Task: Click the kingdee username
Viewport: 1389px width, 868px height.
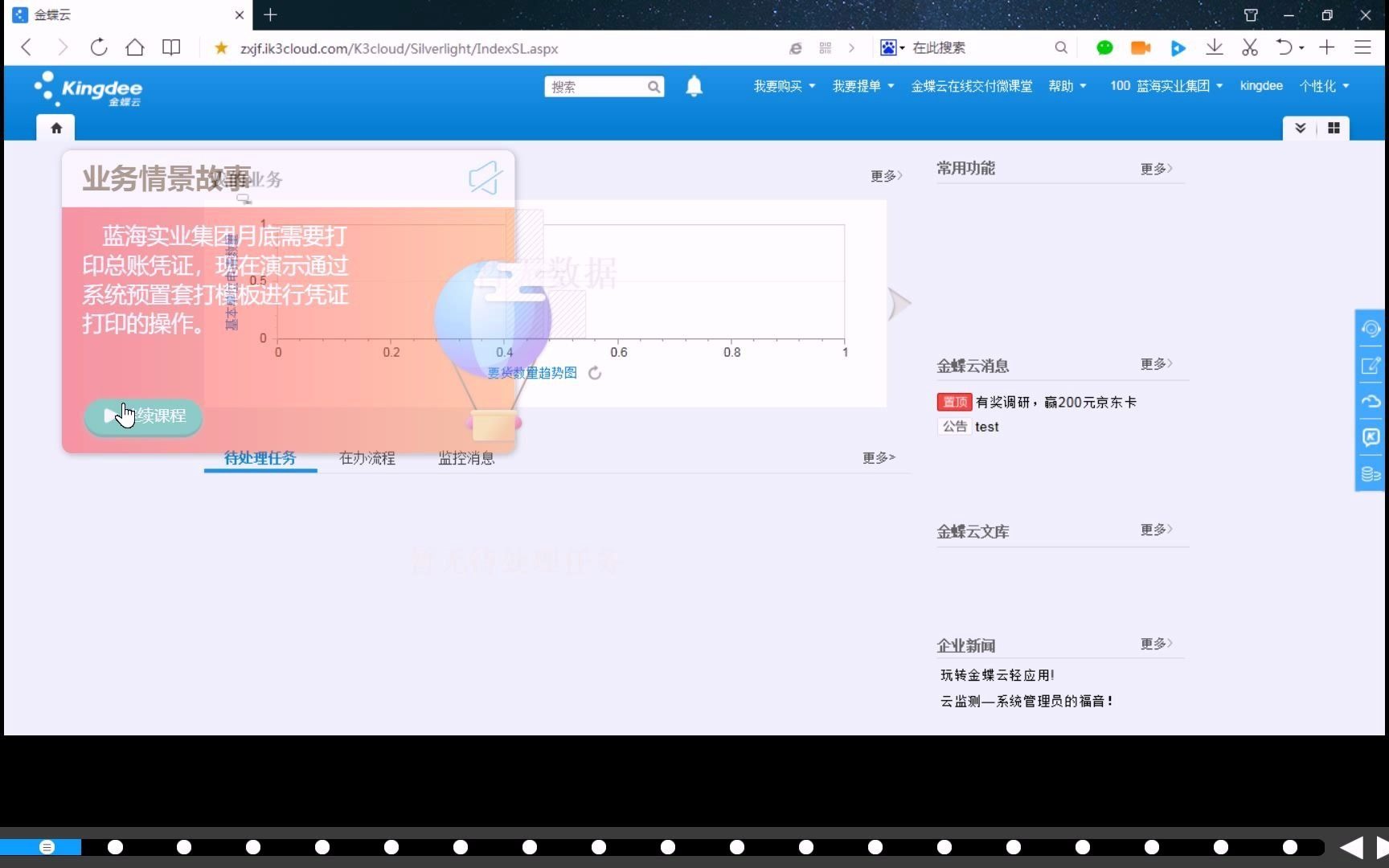Action: pos(1261,86)
